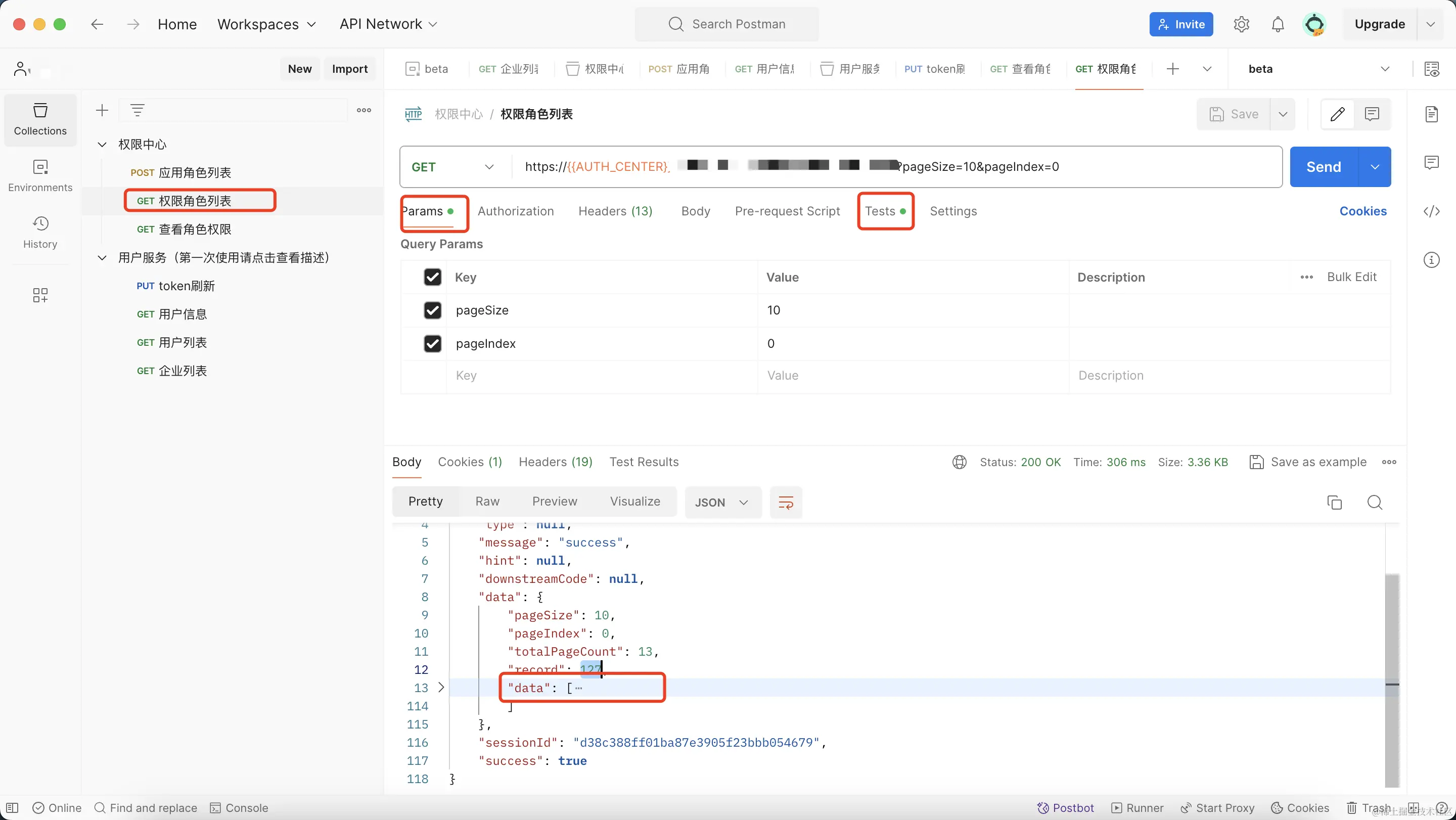
Task: Click the blue Send button
Action: click(1323, 167)
